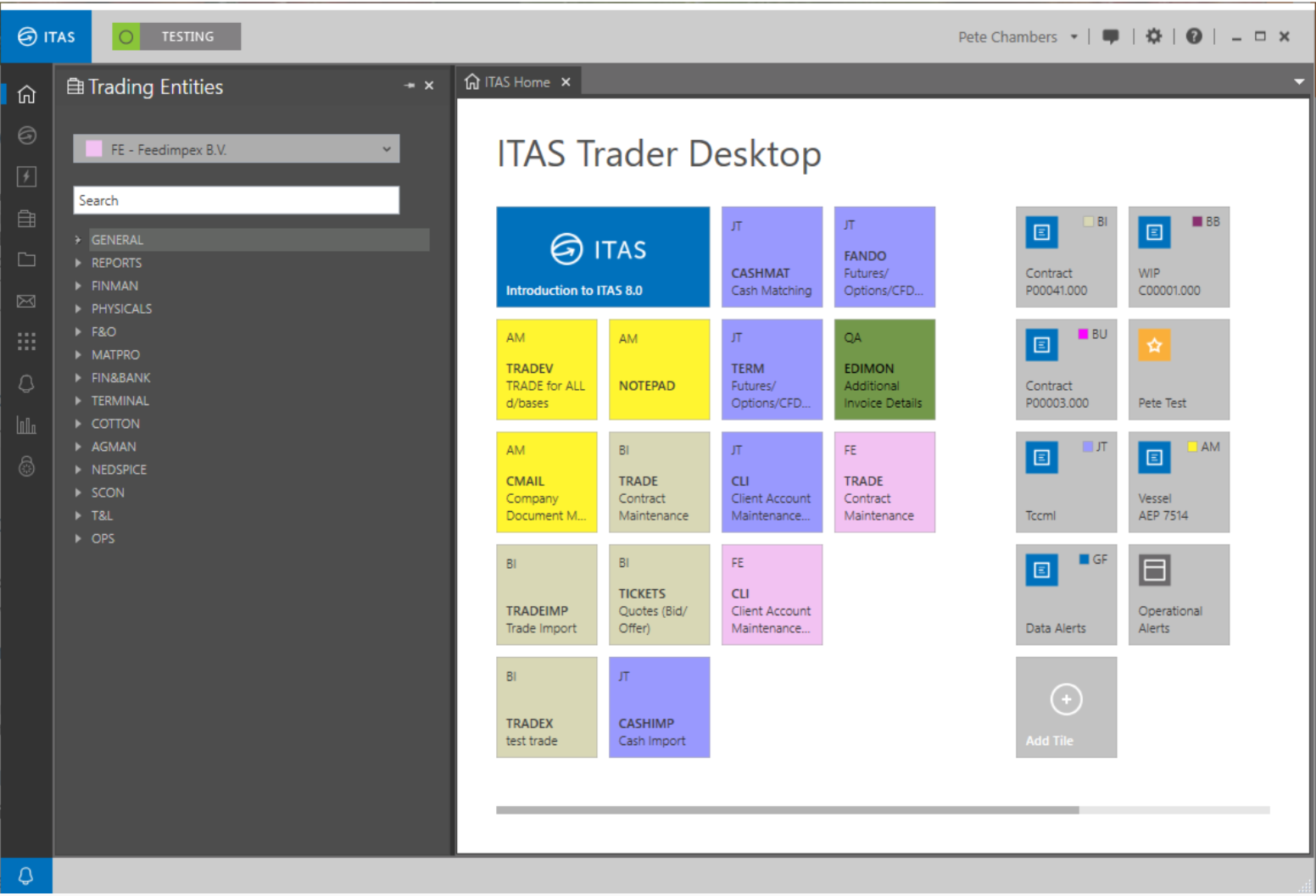This screenshot has height=896, width=1316.
Task: Click document icon on WIP C00001.000 tile
Action: (1154, 232)
